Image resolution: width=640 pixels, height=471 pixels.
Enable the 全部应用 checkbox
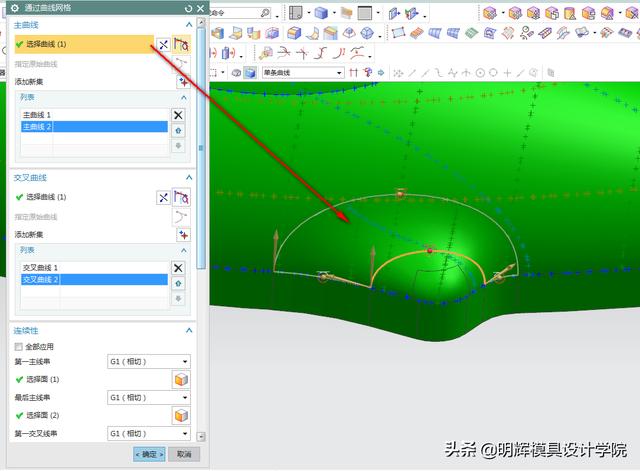(x=18, y=347)
